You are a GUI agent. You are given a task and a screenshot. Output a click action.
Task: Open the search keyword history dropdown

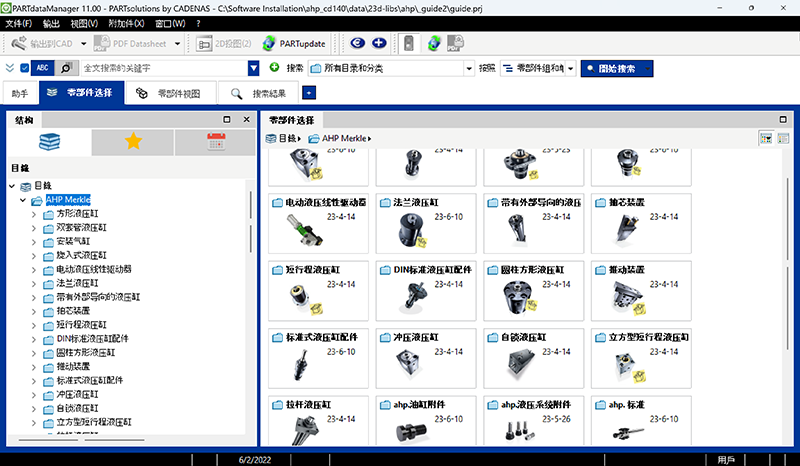253,68
